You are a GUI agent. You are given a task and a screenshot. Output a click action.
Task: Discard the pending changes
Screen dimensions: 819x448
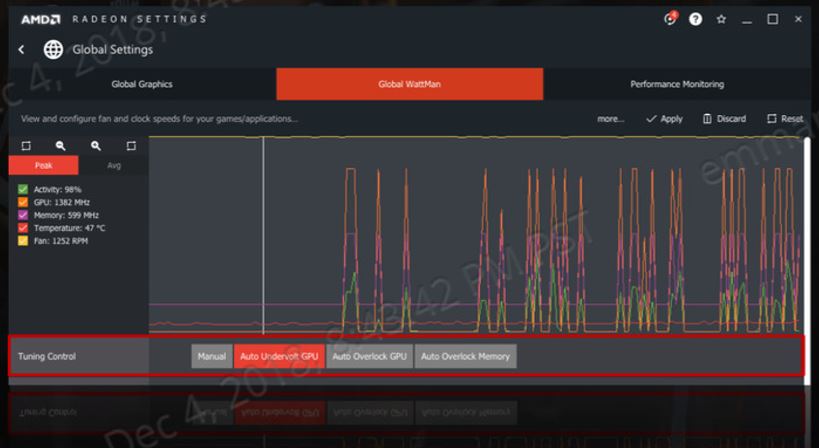(724, 119)
